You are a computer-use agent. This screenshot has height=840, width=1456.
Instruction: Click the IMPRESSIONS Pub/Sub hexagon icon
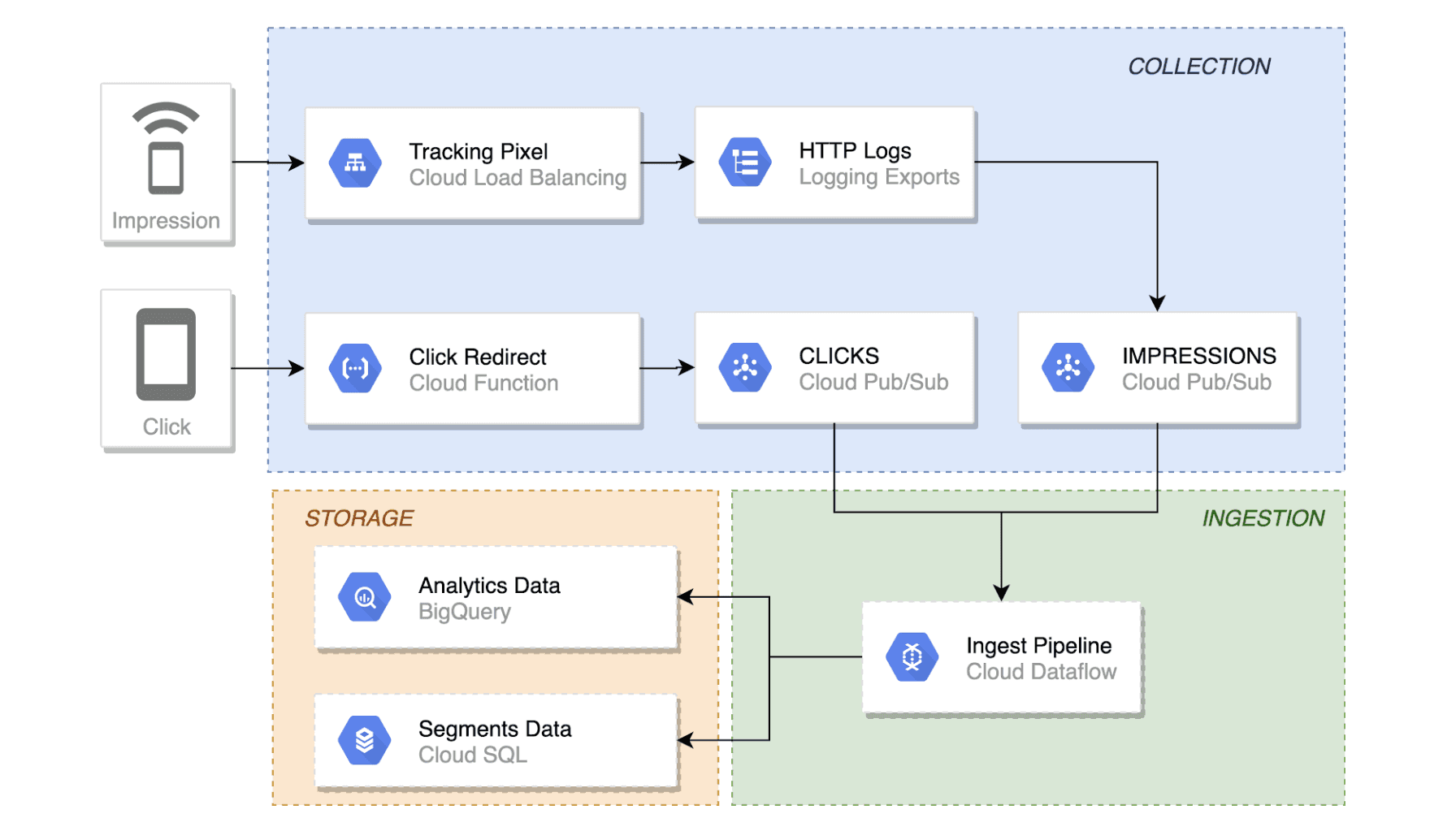click(1068, 368)
